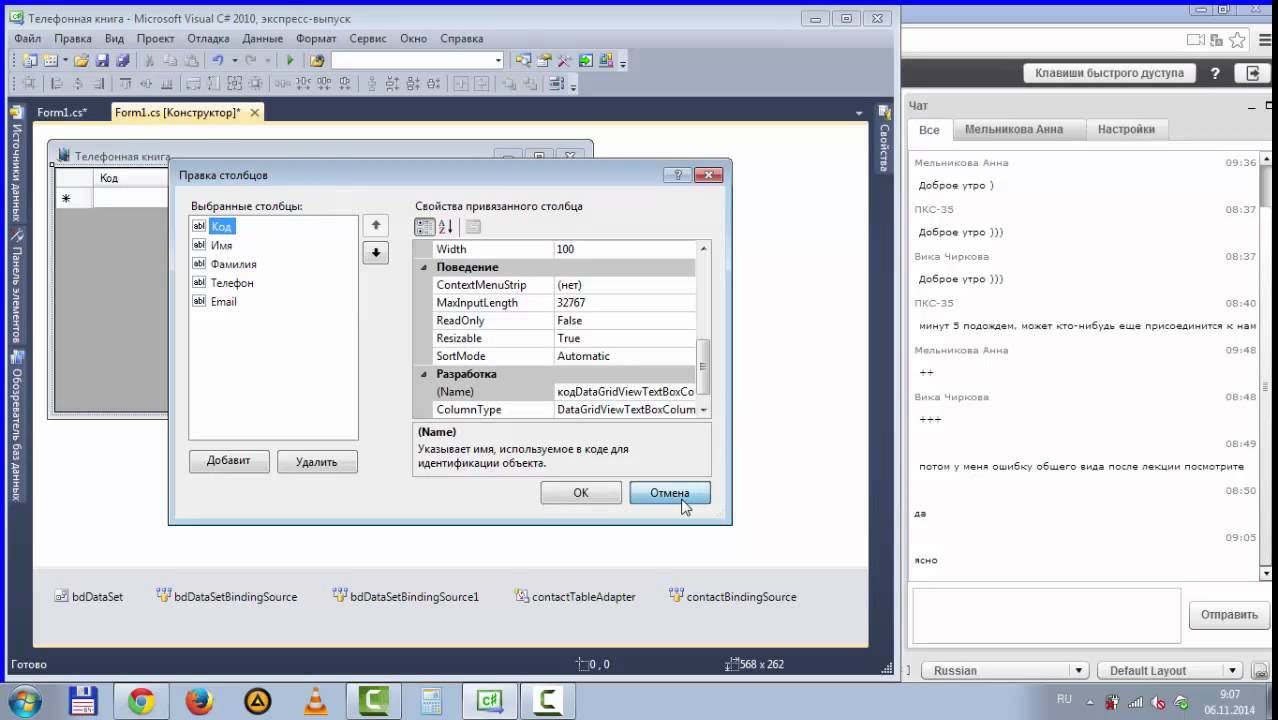Image resolution: width=1278 pixels, height=720 pixels.
Task: Click the Width property value field
Action: click(x=625, y=249)
